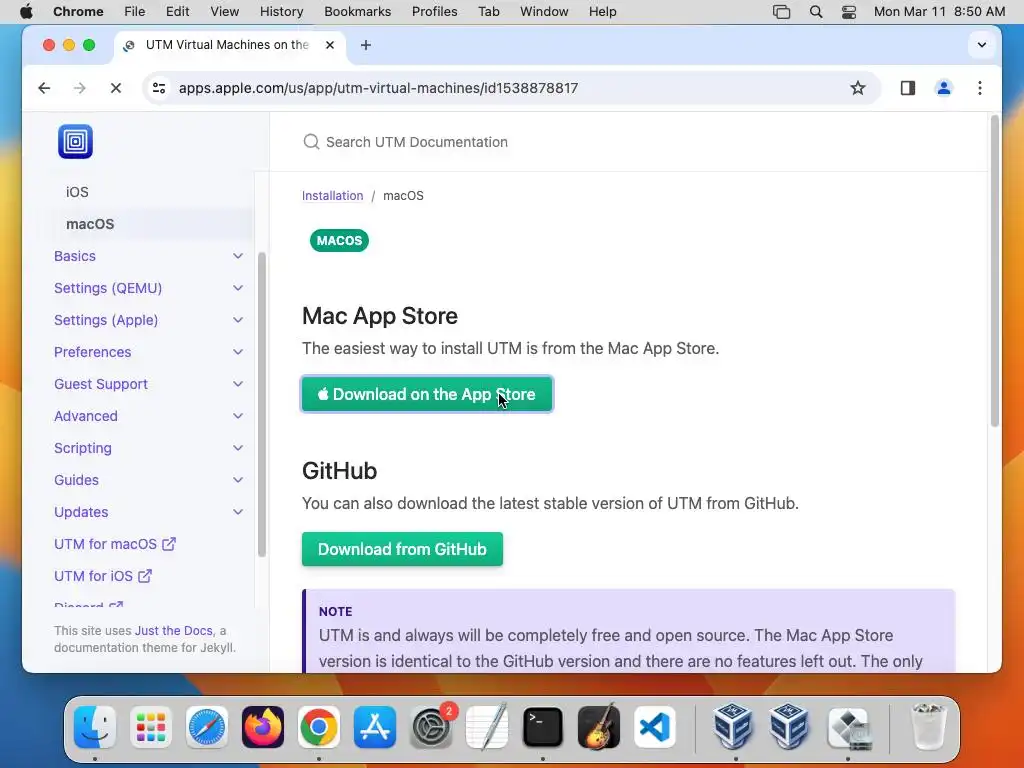Open Launchpad from the Dock
This screenshot has height=768, width=1024.
click(x=151, y=727)
